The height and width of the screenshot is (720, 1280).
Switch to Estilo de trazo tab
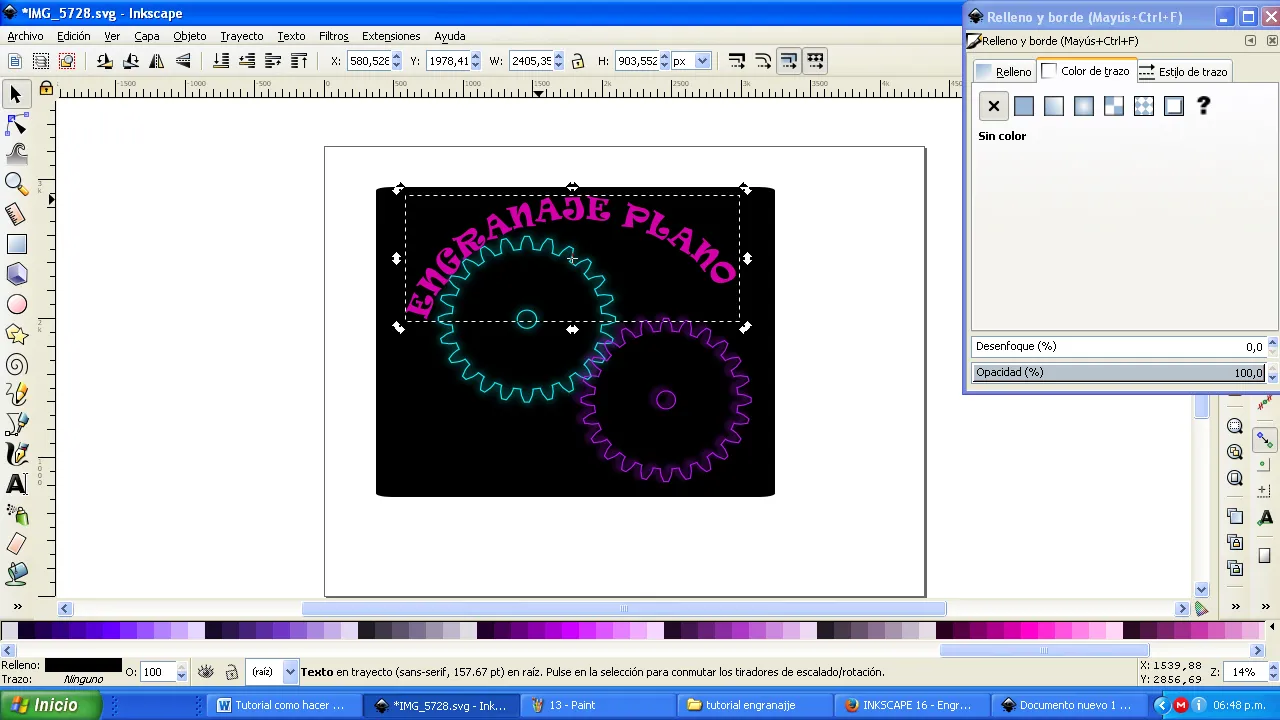(1183, 72)
